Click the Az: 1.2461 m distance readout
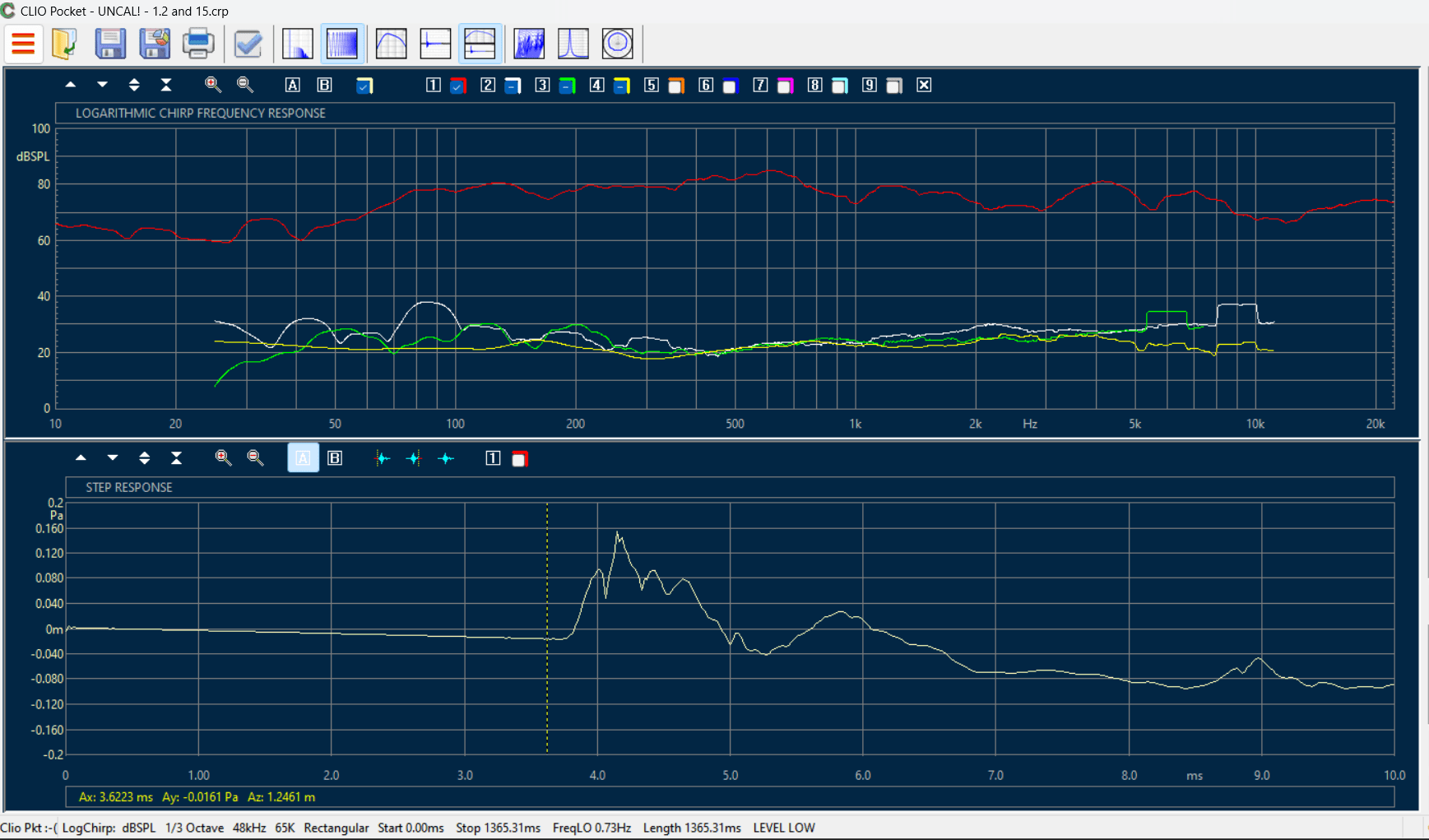The image size is (1429, 840). tap(281, 797)
